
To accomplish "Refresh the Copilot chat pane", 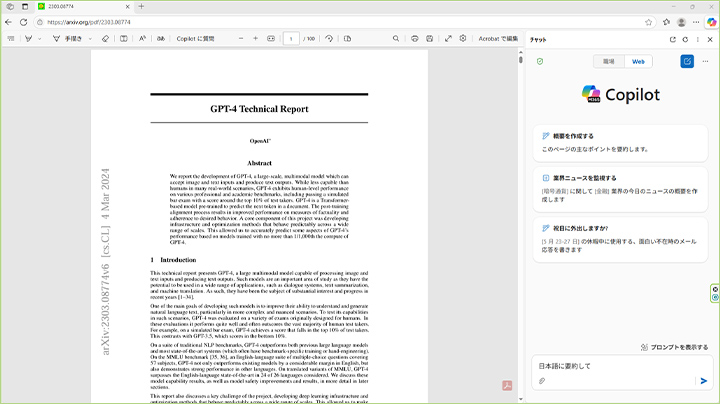I will [685, 39].
